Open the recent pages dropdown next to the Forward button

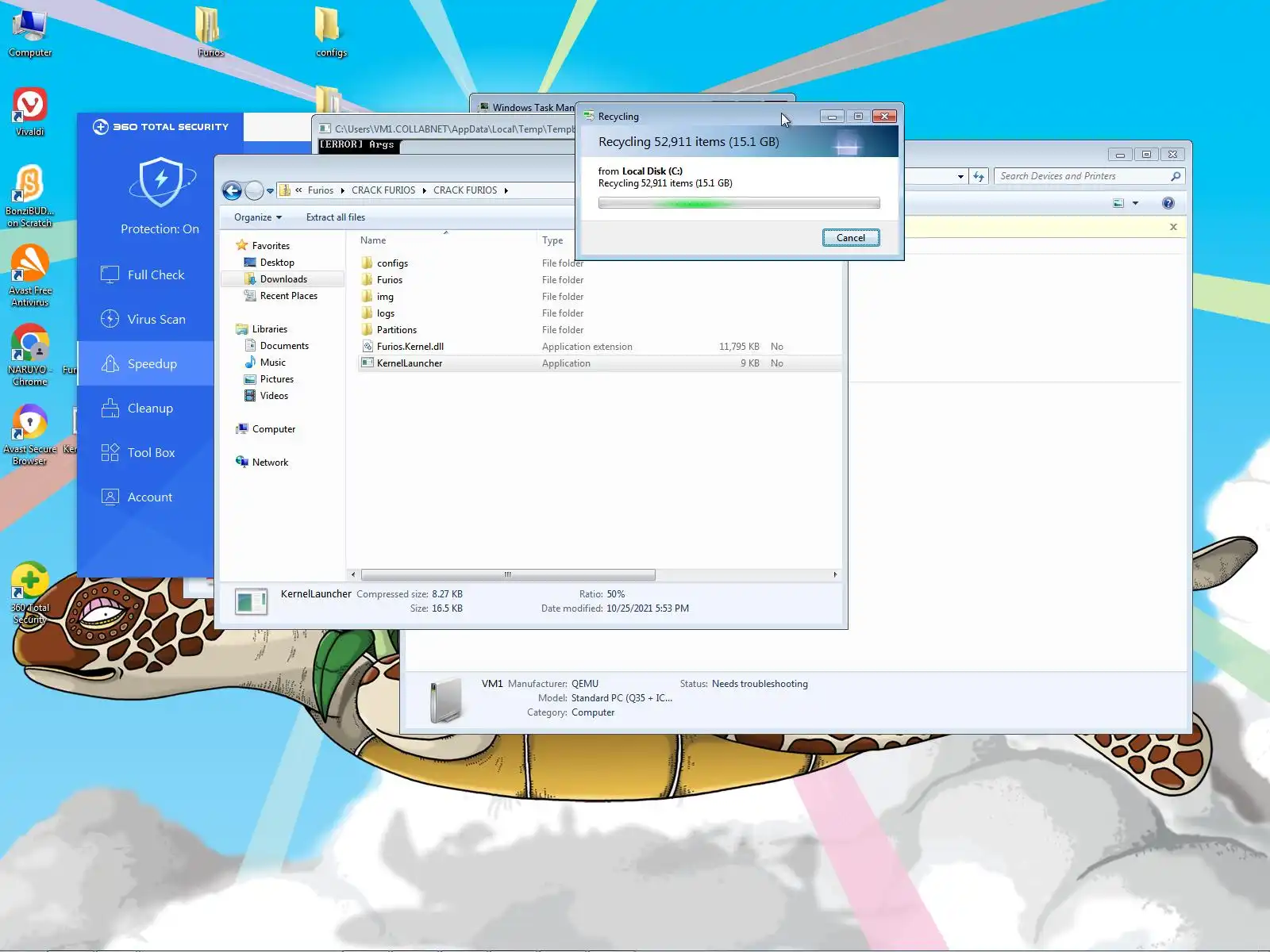(x=270, y=191)
